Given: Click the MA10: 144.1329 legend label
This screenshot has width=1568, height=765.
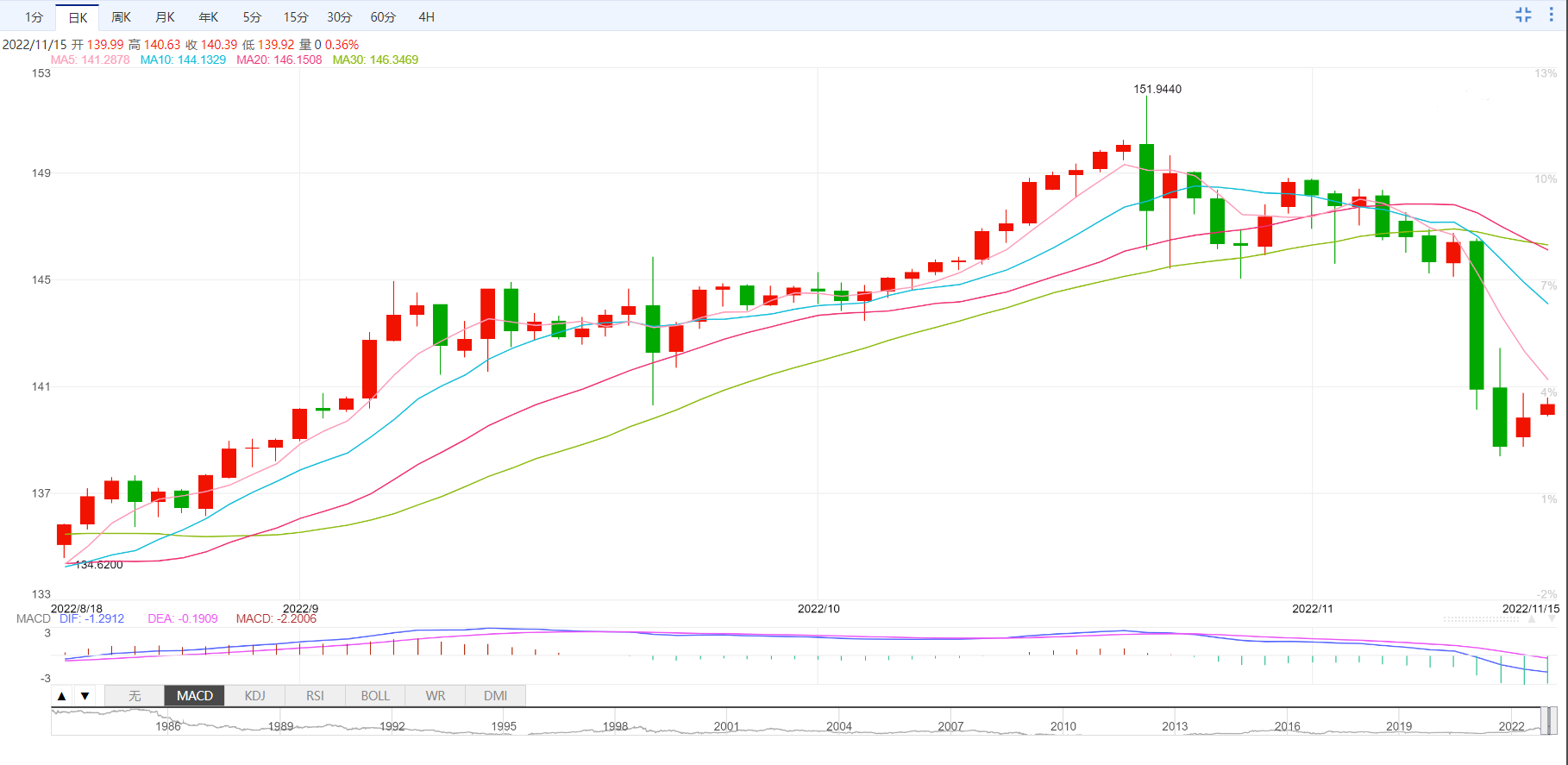Looking at the screenshot, I should tap(183, 60).
